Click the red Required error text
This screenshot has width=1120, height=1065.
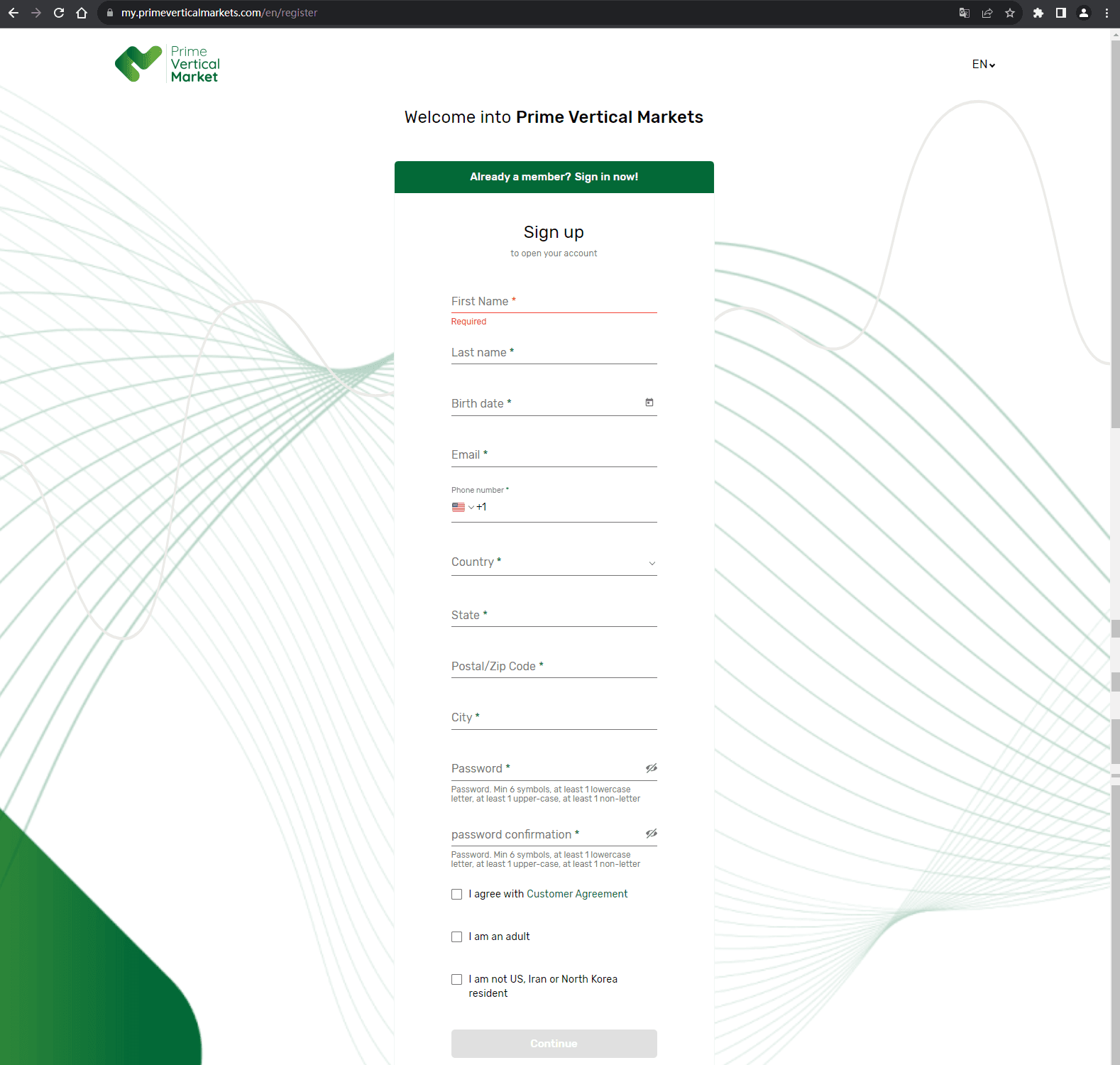[468, 322]
